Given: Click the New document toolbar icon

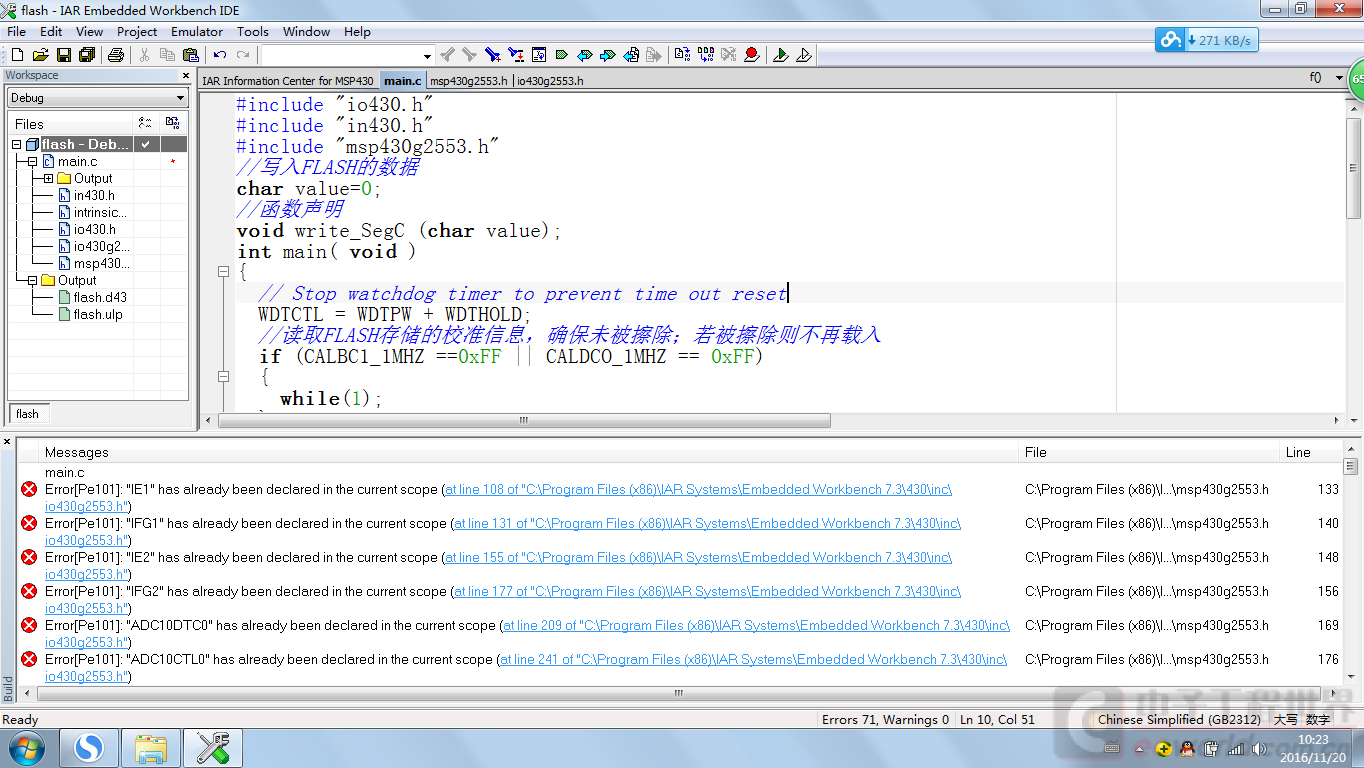Looking at the screenshot, I should point(17,55).
